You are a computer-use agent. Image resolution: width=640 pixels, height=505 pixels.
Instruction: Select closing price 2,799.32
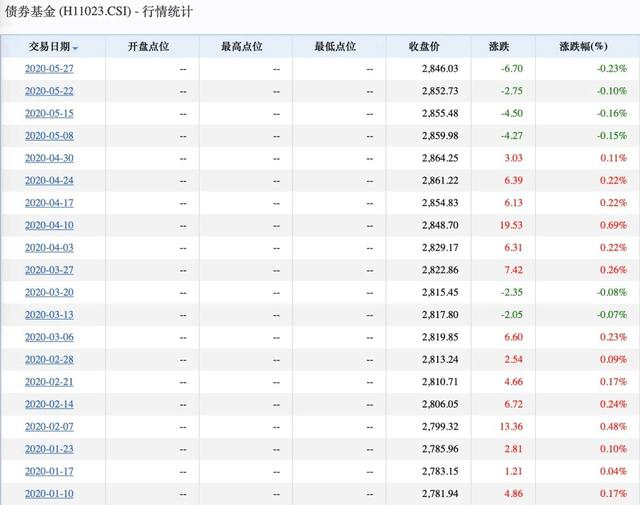pyautogui.click(x=440, y=427)
